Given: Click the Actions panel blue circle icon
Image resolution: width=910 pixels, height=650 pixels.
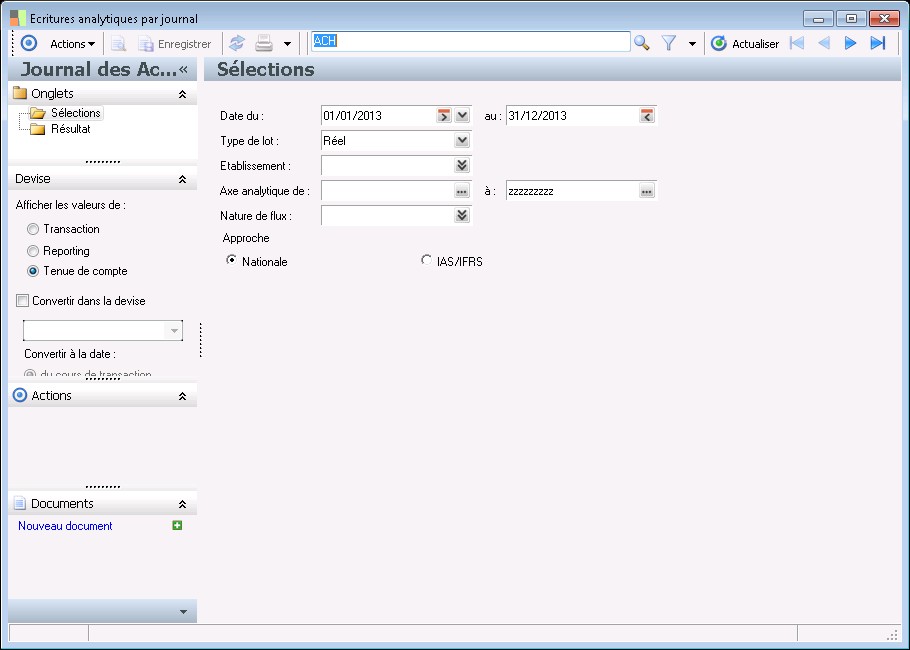Looking at the screenshot, I should point(20,395).
